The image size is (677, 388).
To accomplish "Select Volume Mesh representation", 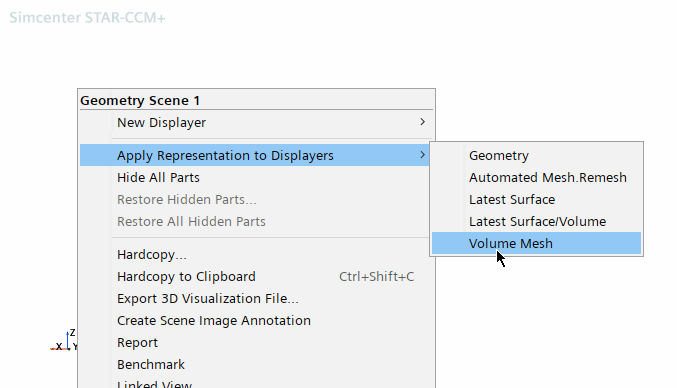I will pyautogui.click(x=536, y=243).
